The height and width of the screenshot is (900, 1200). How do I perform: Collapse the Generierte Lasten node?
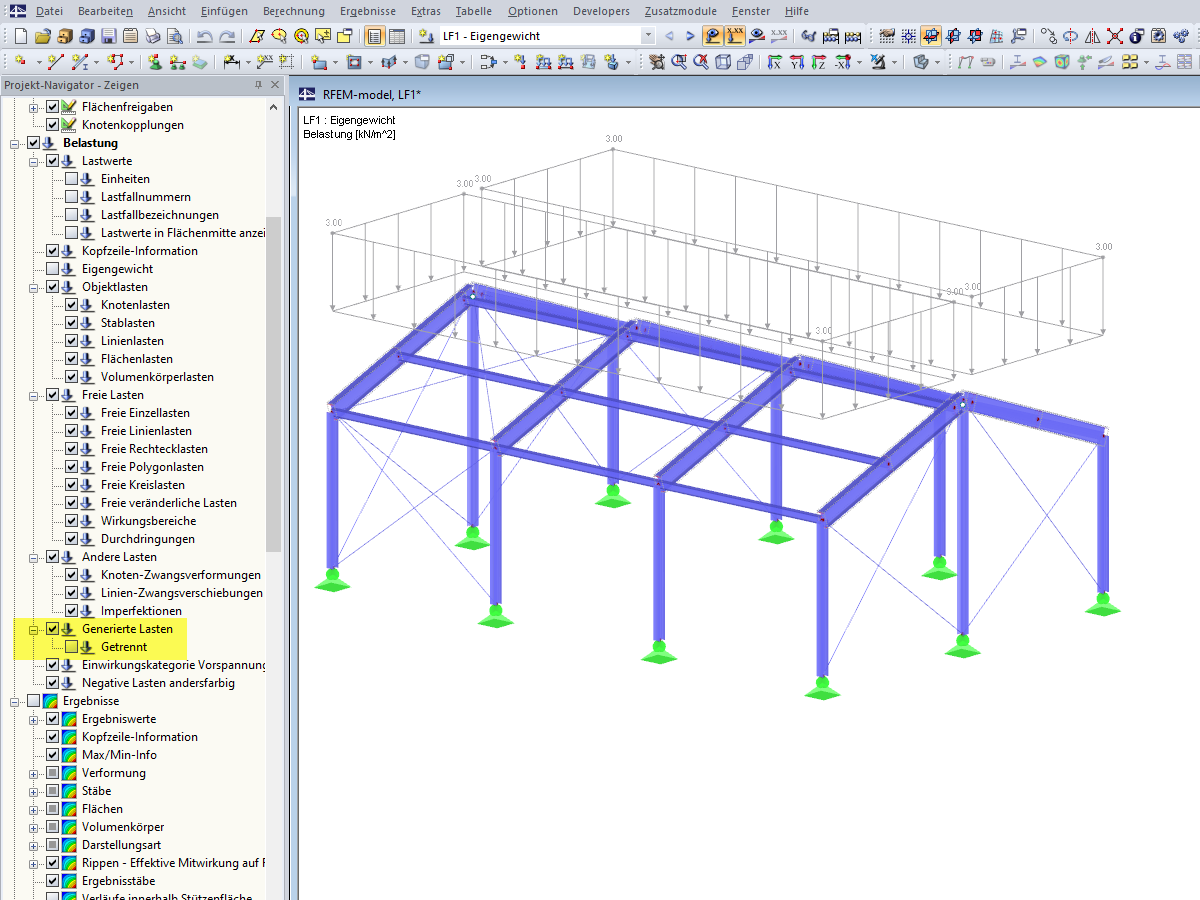(x=34, y=629)
